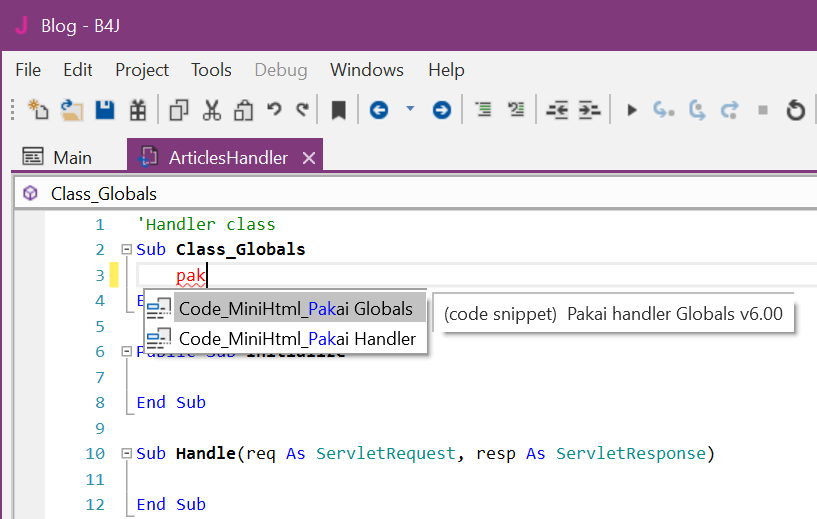Click ServletResponse type in Handle signature
Screen dimensions: 817x519
(x=631, y=453)
